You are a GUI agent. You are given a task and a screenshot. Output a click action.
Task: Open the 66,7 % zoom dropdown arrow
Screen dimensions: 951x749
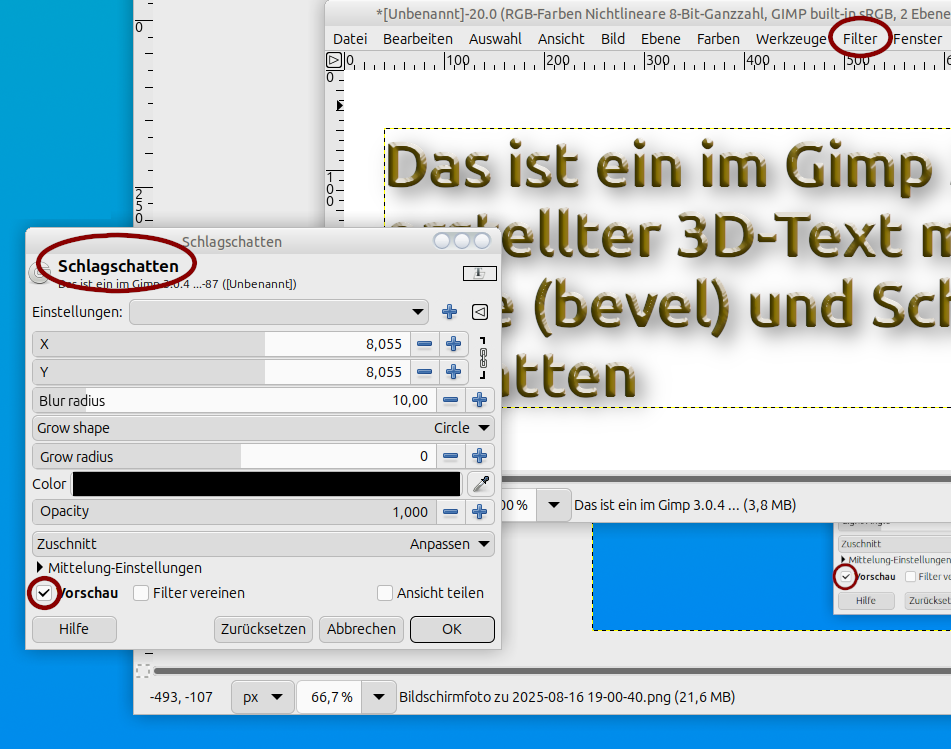tap(379, 697)
